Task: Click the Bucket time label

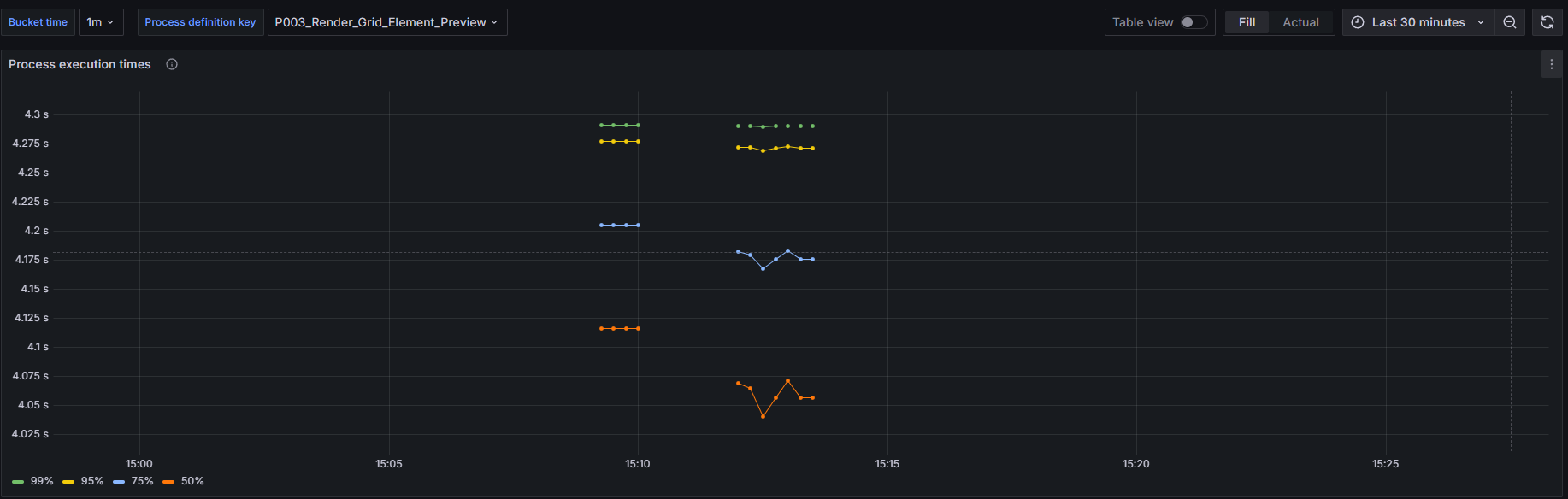Action: [x=38, y=22]
